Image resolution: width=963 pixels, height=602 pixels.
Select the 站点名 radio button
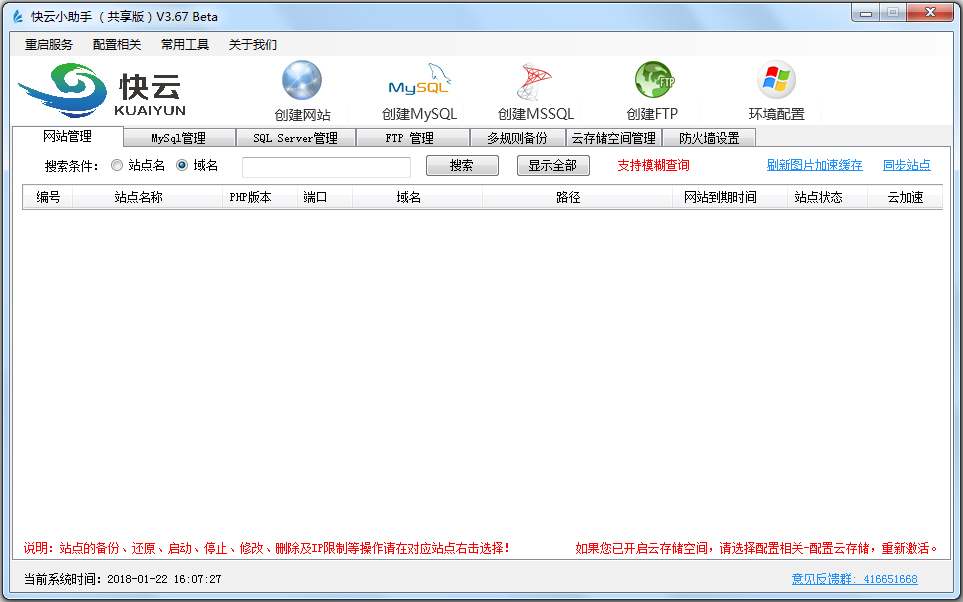[x=117, y=166]
